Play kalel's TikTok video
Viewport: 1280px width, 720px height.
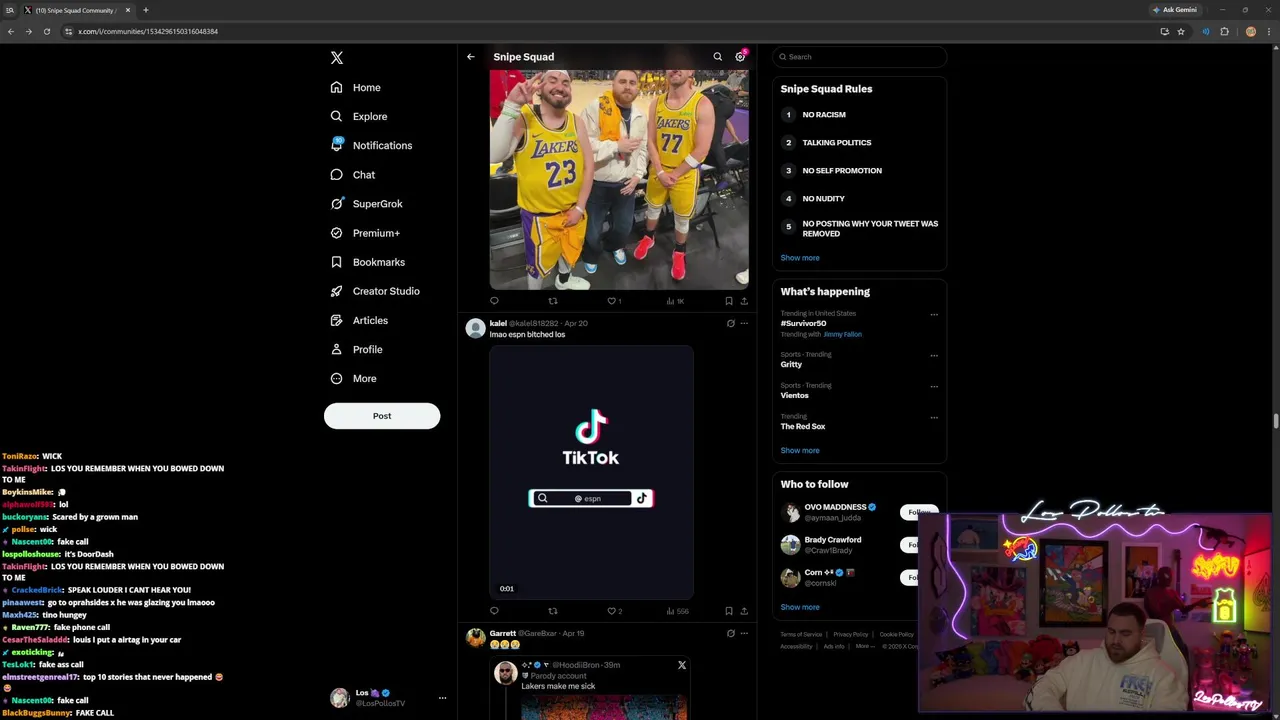(x=591, y=472)
